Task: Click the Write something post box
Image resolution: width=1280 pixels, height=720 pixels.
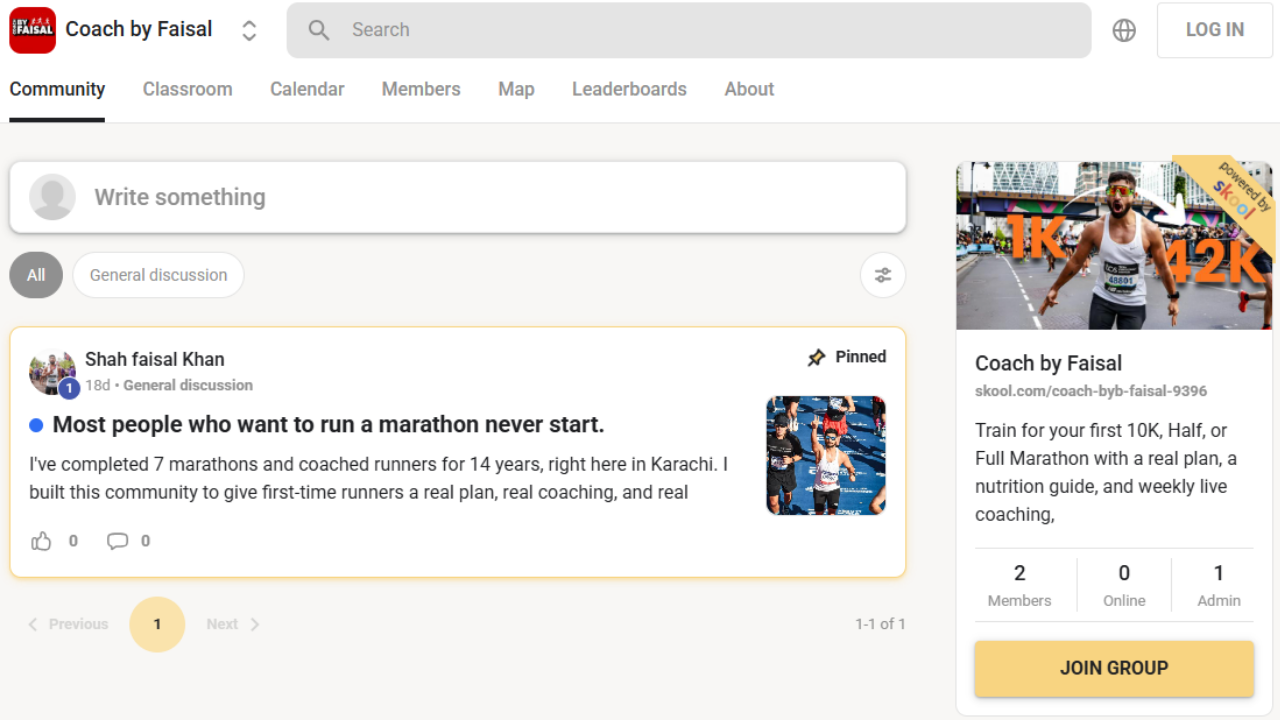Action: click(x=458, y=197)
